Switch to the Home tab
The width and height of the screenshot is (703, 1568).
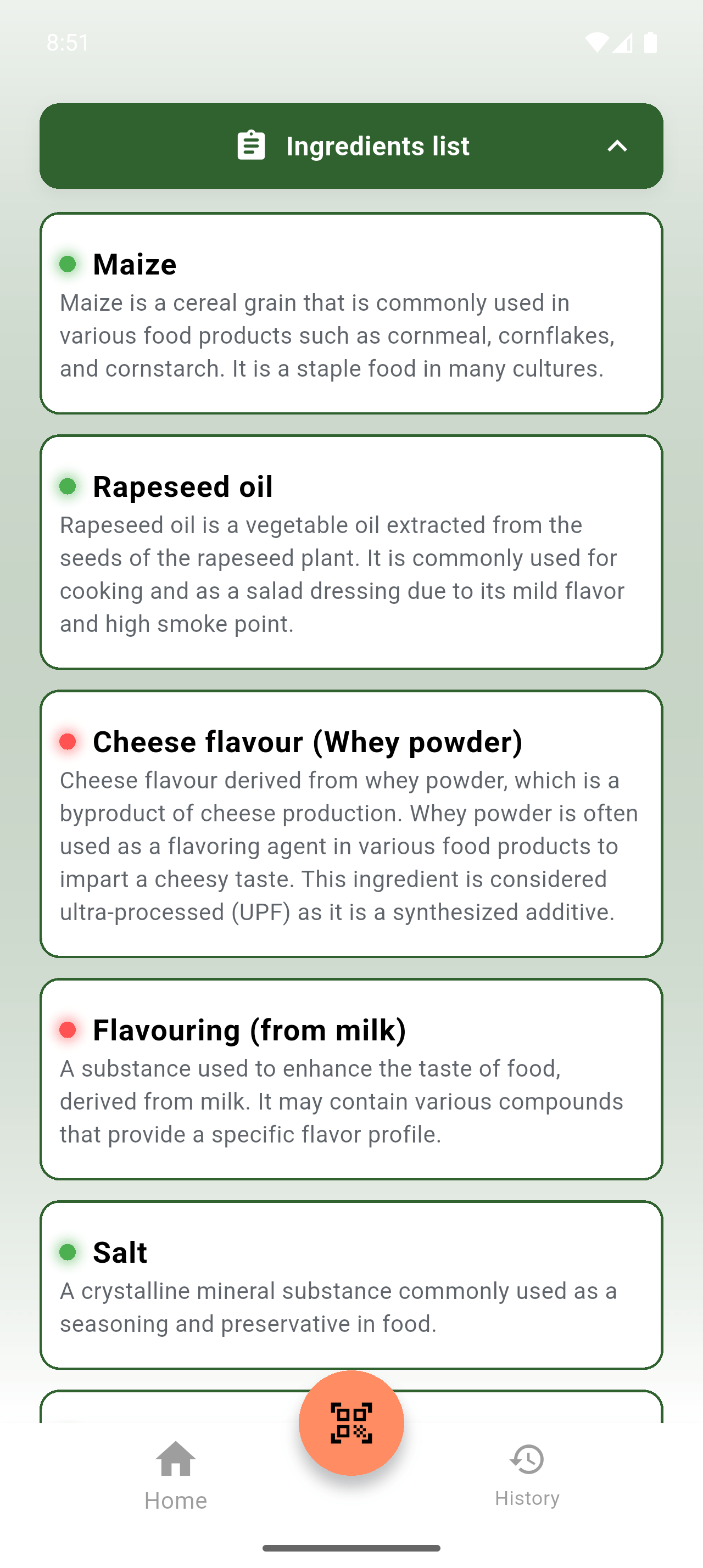[x=175, y=1479]
